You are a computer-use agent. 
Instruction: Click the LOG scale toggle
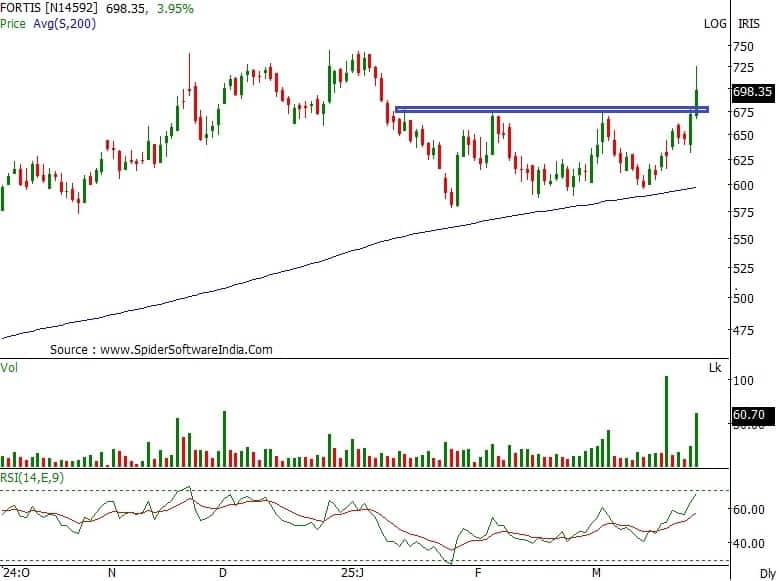click(715, 23)
